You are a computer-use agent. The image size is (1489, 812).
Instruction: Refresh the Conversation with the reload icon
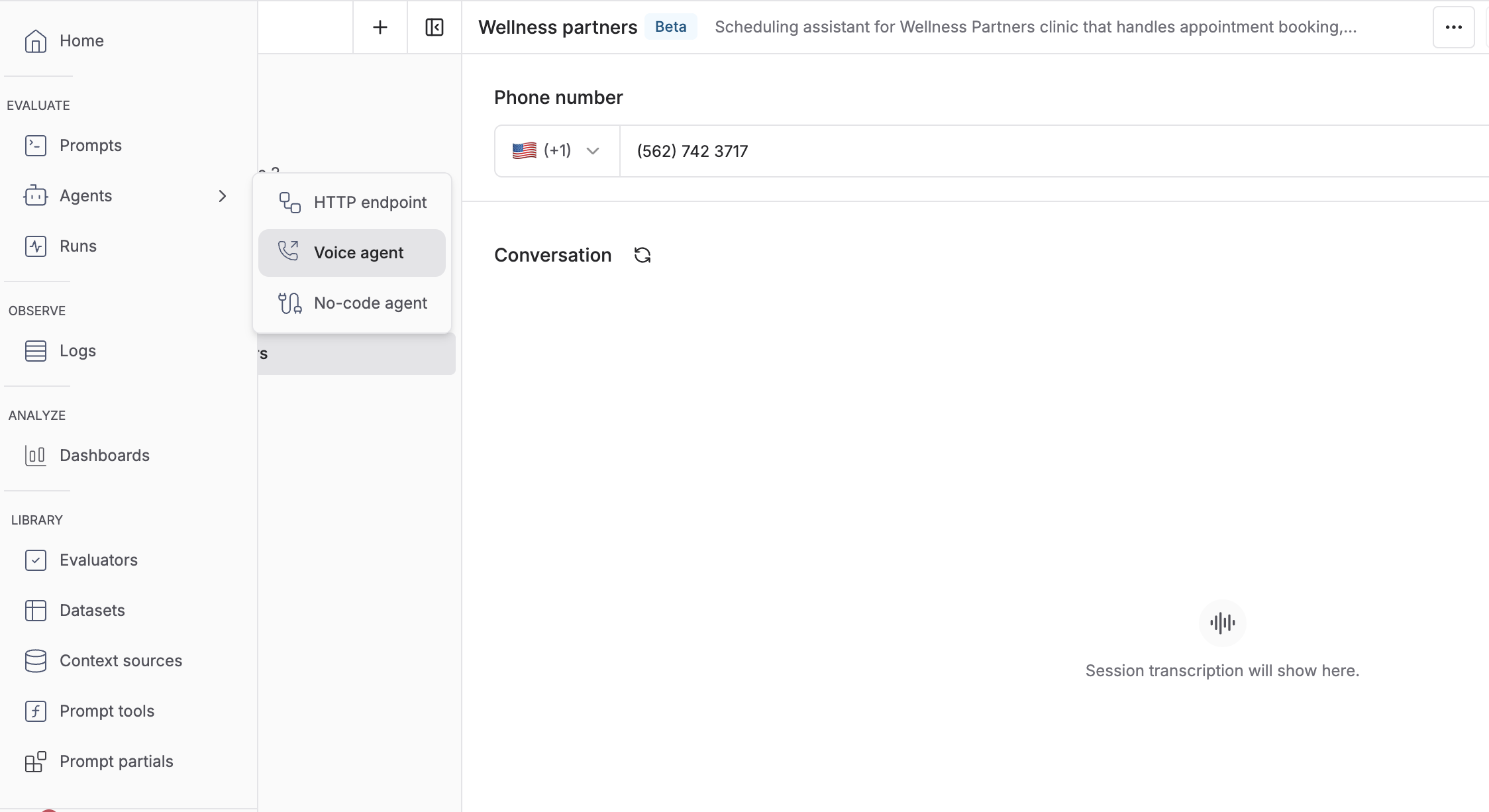(642, 256)
